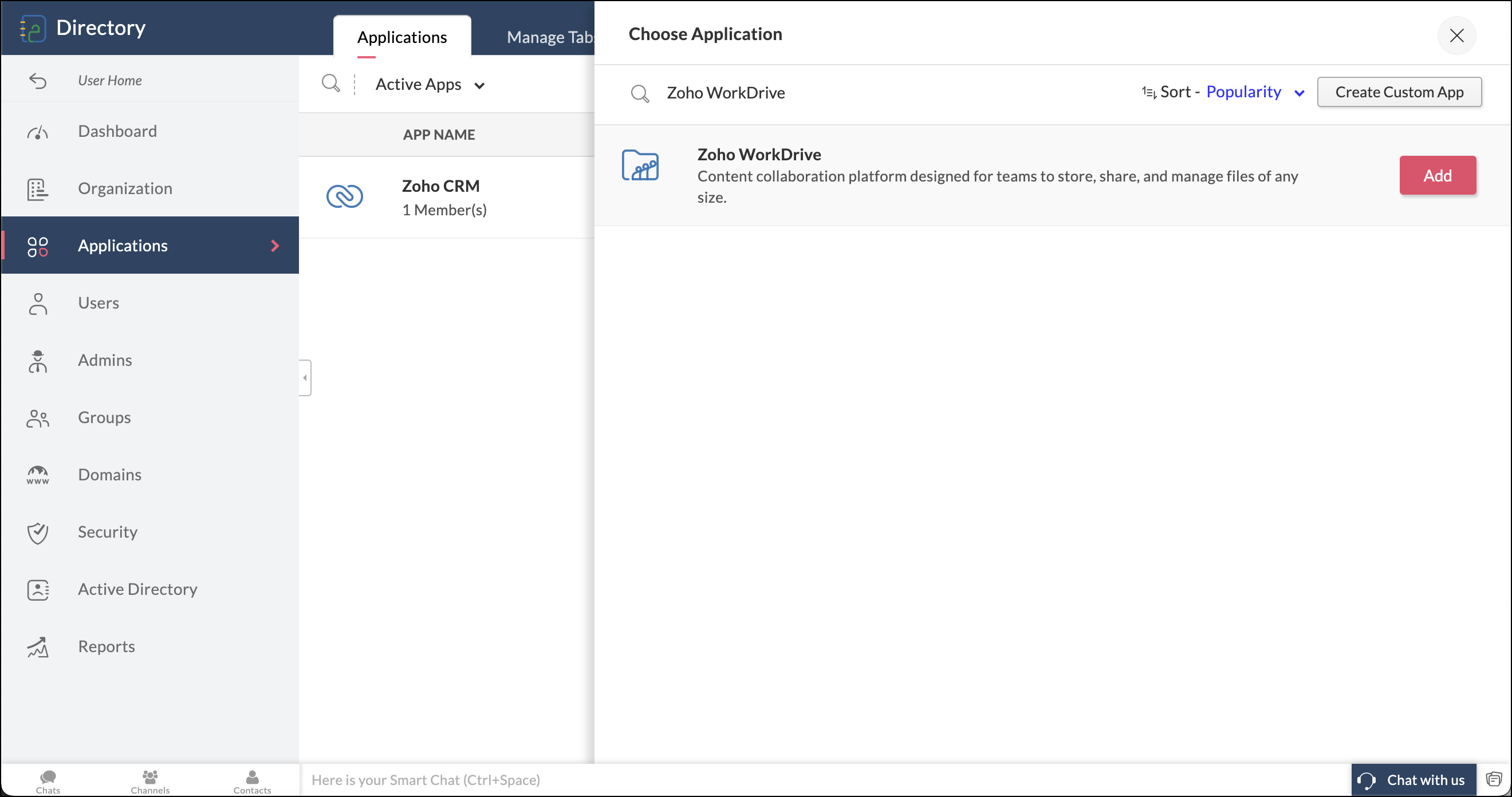This screenshot has width=1512, height=797.
Task: Open the search magnifier beside Active Apps
Action: point(331,84)
